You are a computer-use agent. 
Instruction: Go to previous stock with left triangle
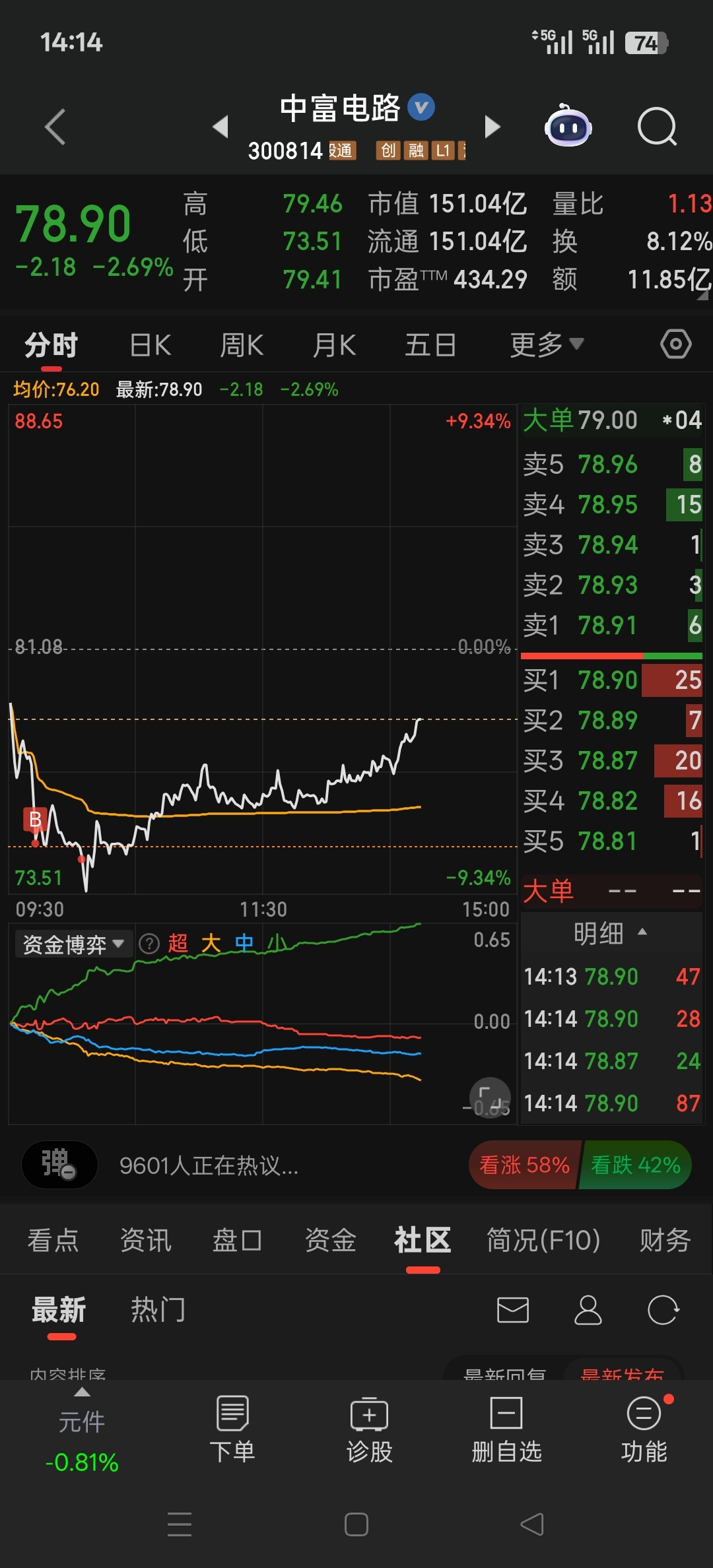pyautogui.click(x=221, y=126)
